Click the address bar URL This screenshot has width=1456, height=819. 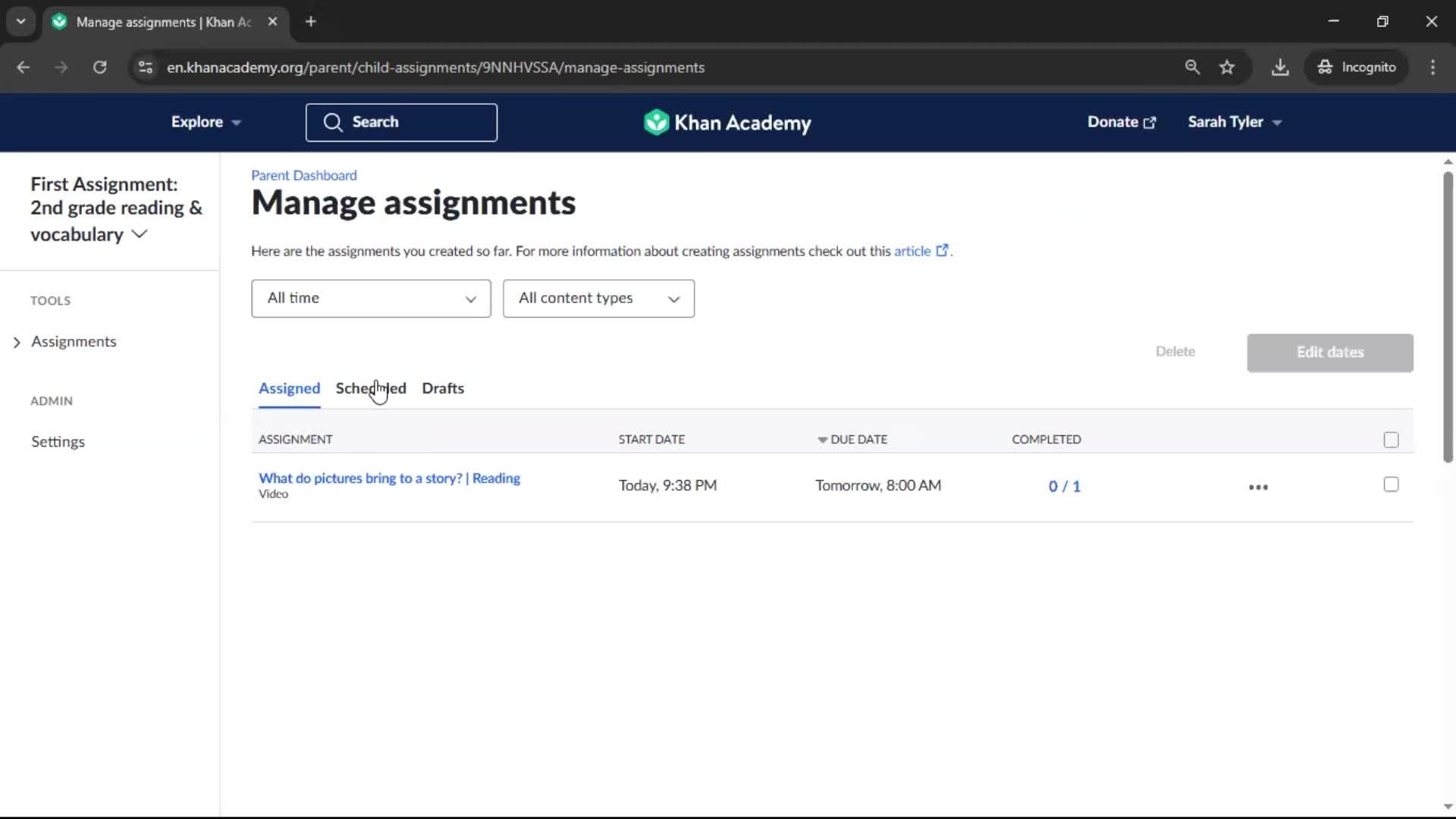point(435,67)
